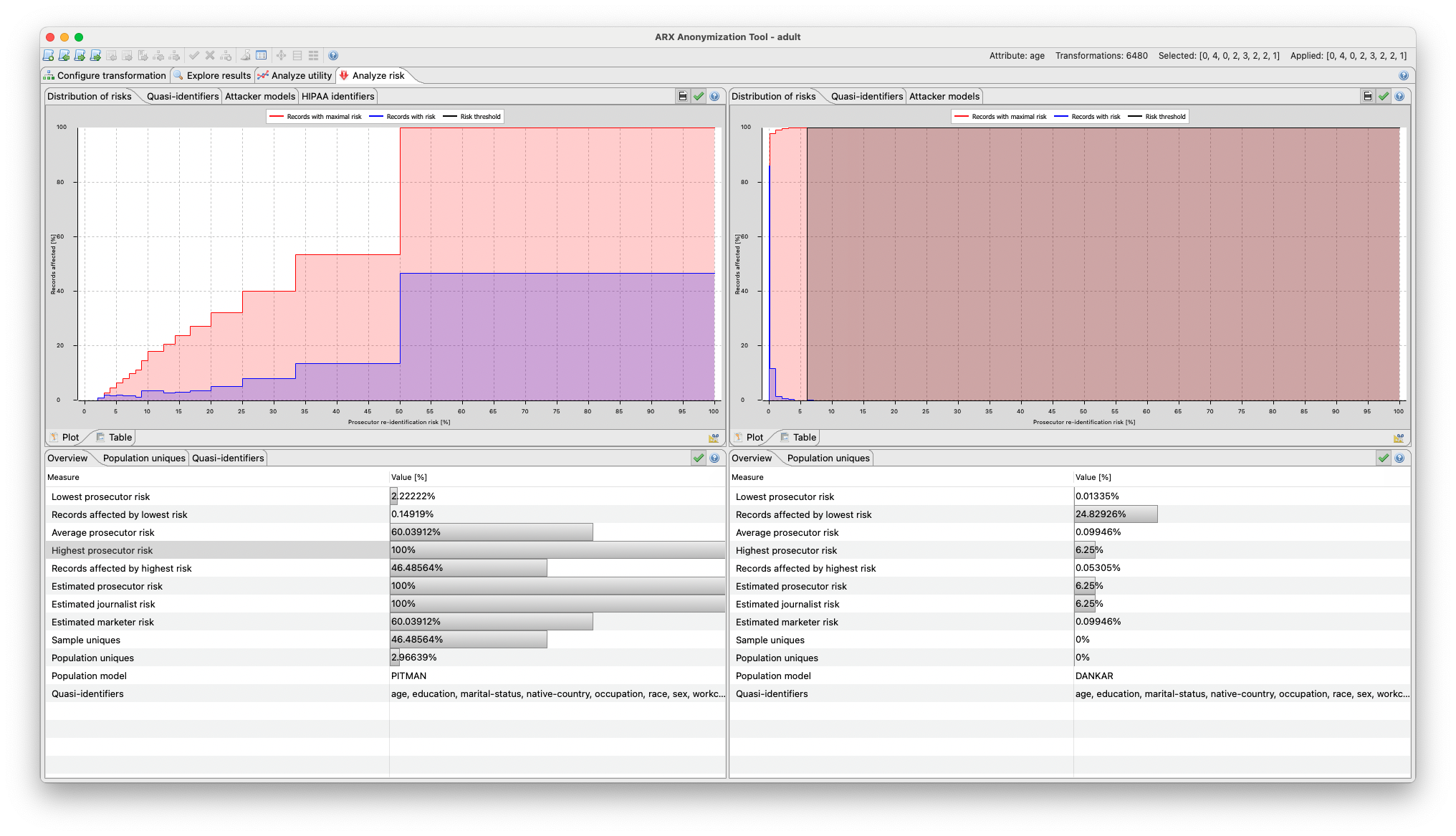Open HIPAA identifiers tab
Viewport: 1456px width, 836px height.
337,96
